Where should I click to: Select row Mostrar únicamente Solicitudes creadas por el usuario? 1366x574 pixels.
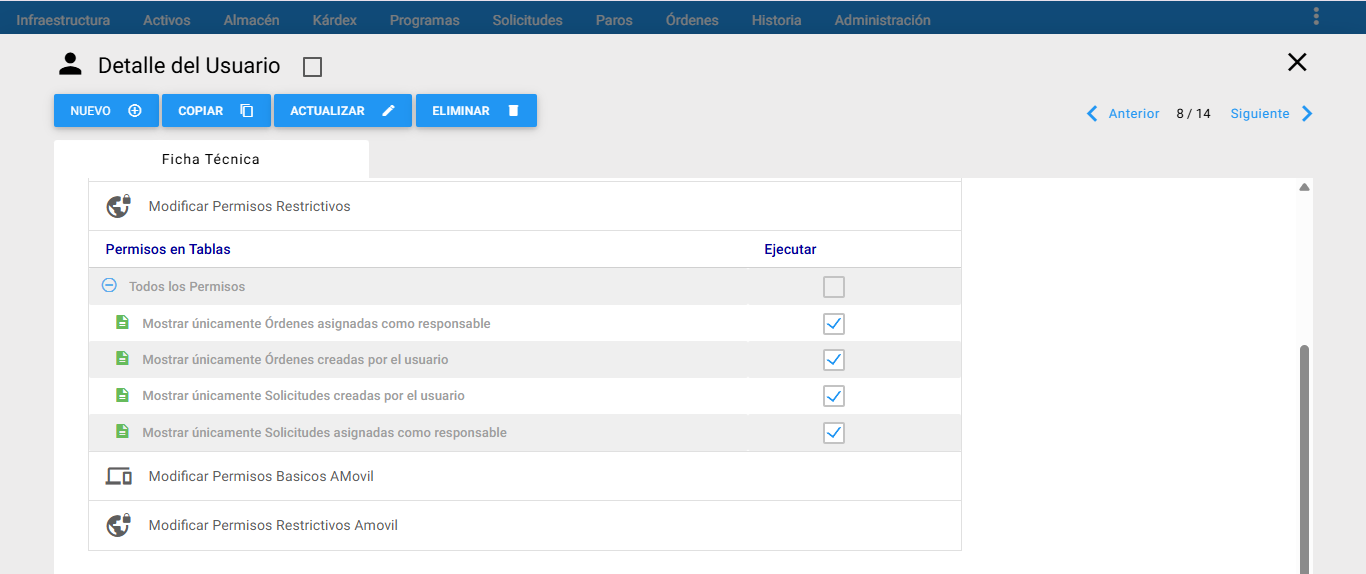525,396
